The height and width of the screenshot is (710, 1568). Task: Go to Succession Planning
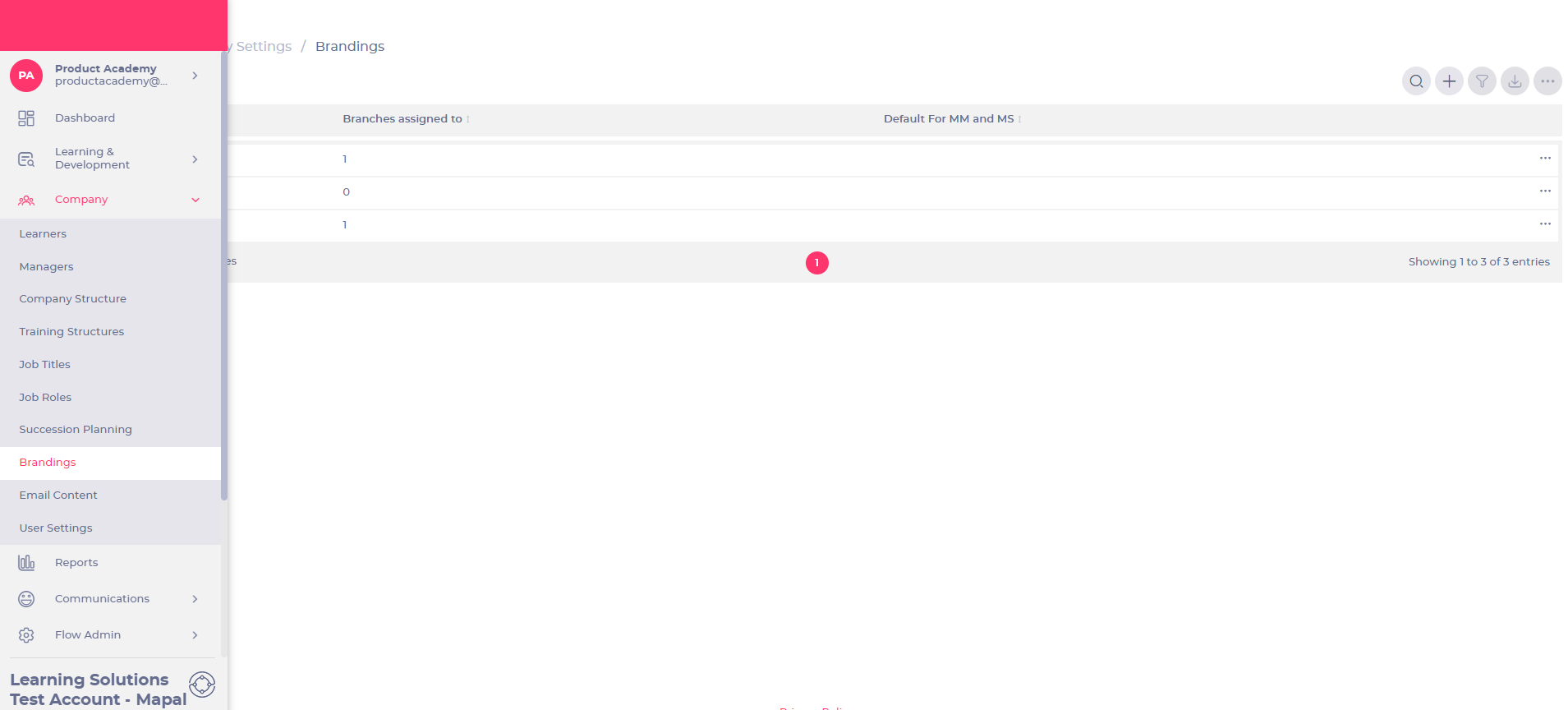coord(76,430)
